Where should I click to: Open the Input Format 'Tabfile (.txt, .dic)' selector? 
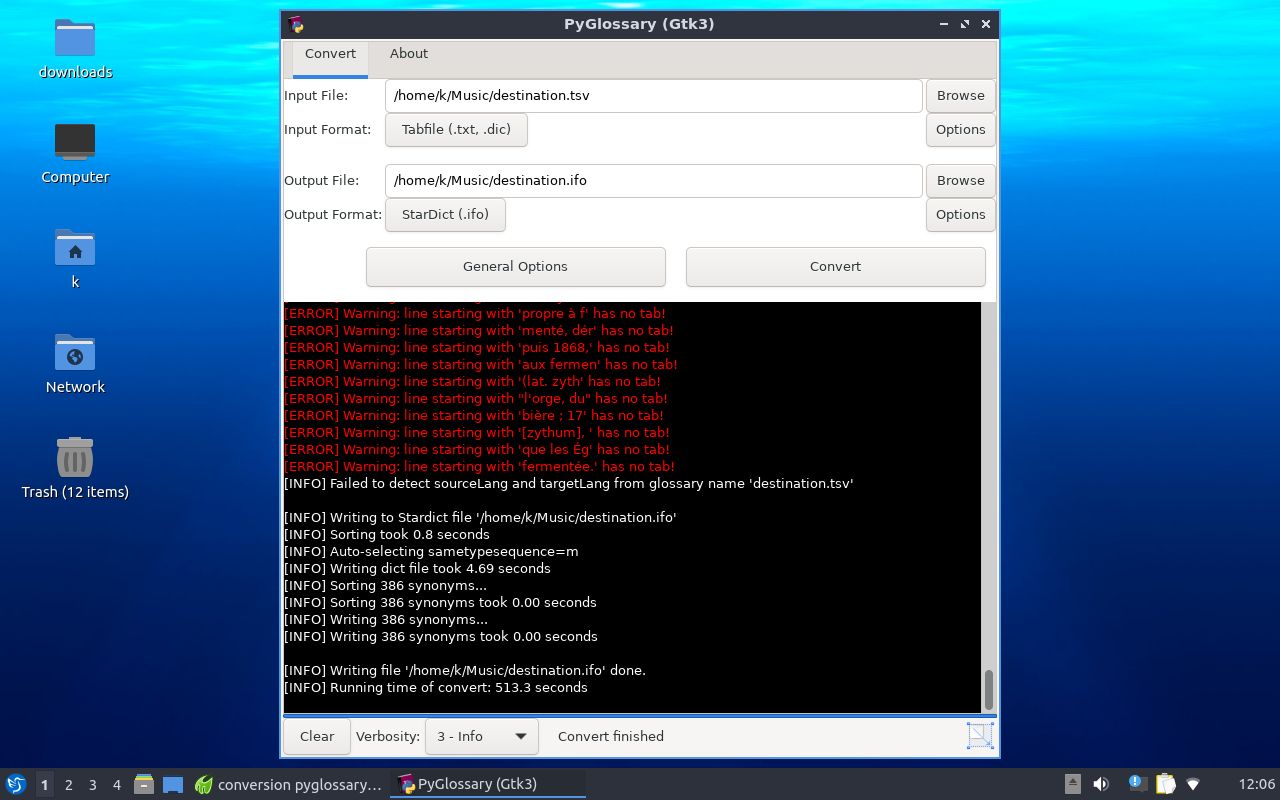click(x=456, y=130)
